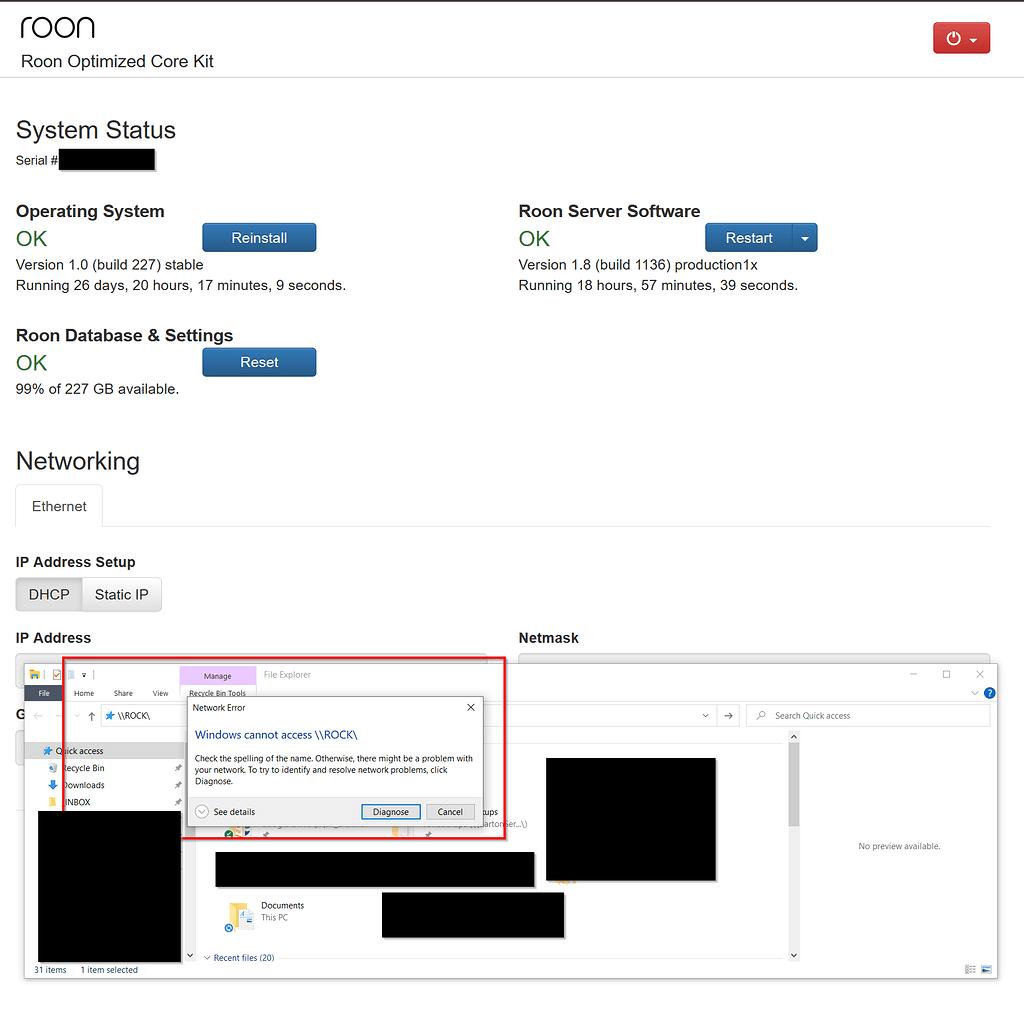Switch to Large icons view icon
This screenshot has height=1015, width=1024.
(x=986, y=969)
